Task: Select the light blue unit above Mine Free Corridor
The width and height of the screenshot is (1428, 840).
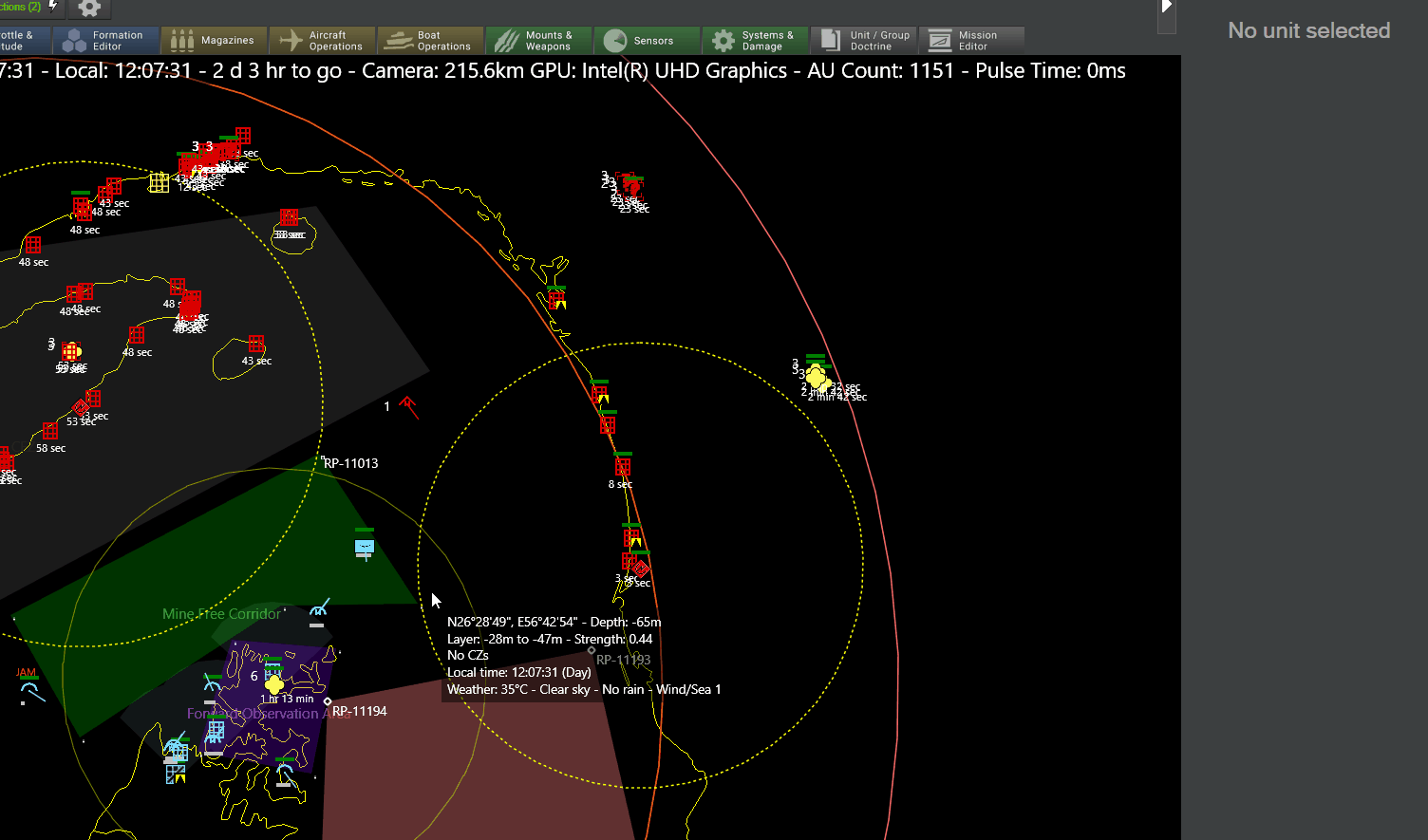Action: click(x=365, y=547)
